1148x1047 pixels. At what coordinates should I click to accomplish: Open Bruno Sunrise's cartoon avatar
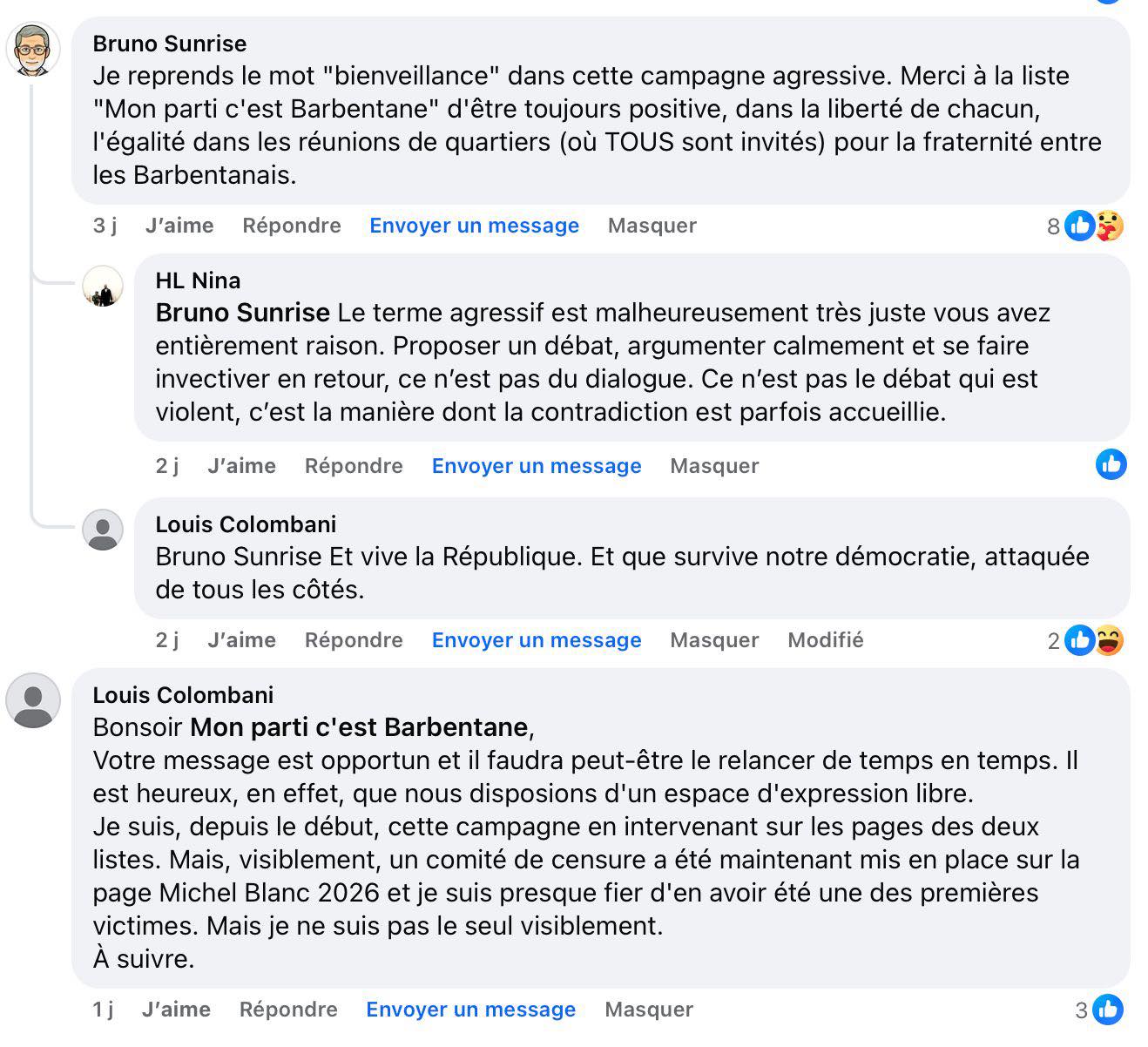click(33, 49)
